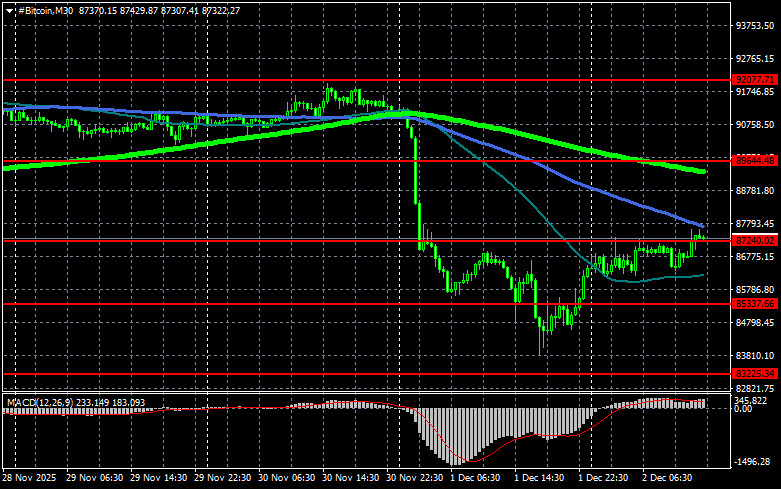
Task: Click the 29 Nov 06:30 time label
Action: pos(94,478)
